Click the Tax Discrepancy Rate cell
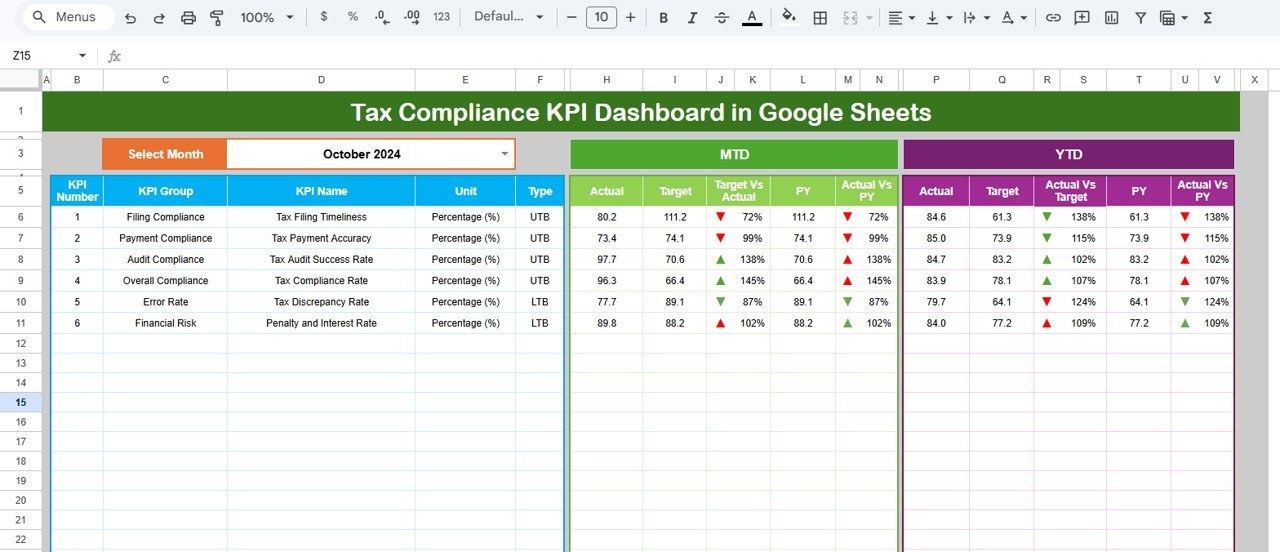Viewport: 1280px width, 552px height. (x=321, y=302)
